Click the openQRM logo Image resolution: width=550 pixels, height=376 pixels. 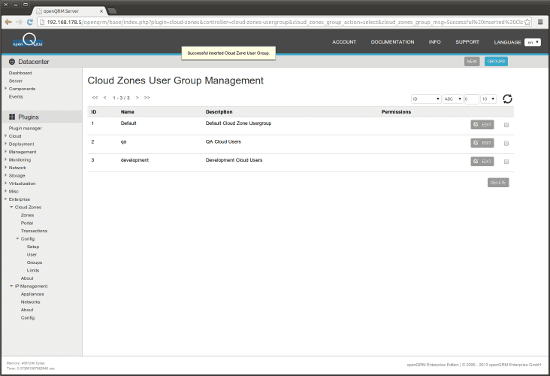(28, 41)
